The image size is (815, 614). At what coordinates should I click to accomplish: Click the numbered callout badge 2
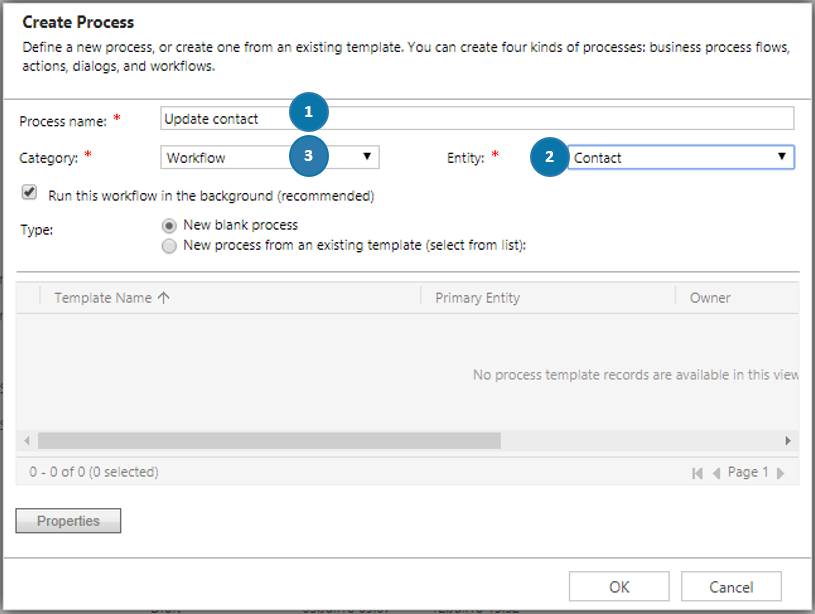[549, 157]
